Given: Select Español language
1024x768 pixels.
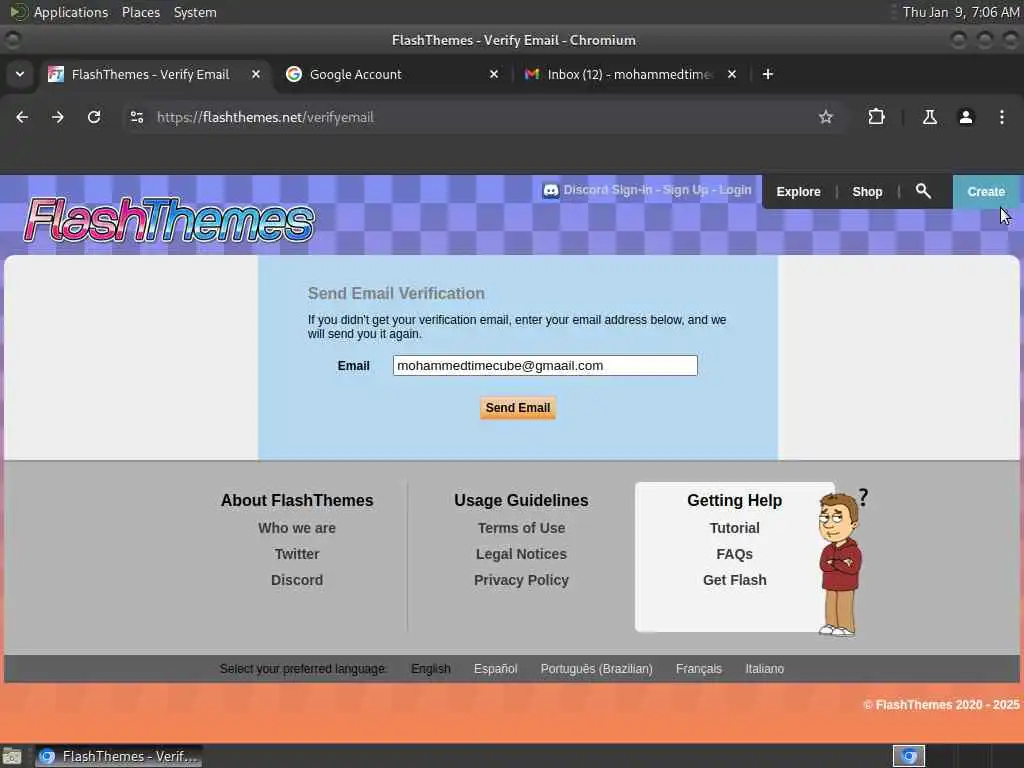Looking at the screenshot, I should [x=495, y=669].
